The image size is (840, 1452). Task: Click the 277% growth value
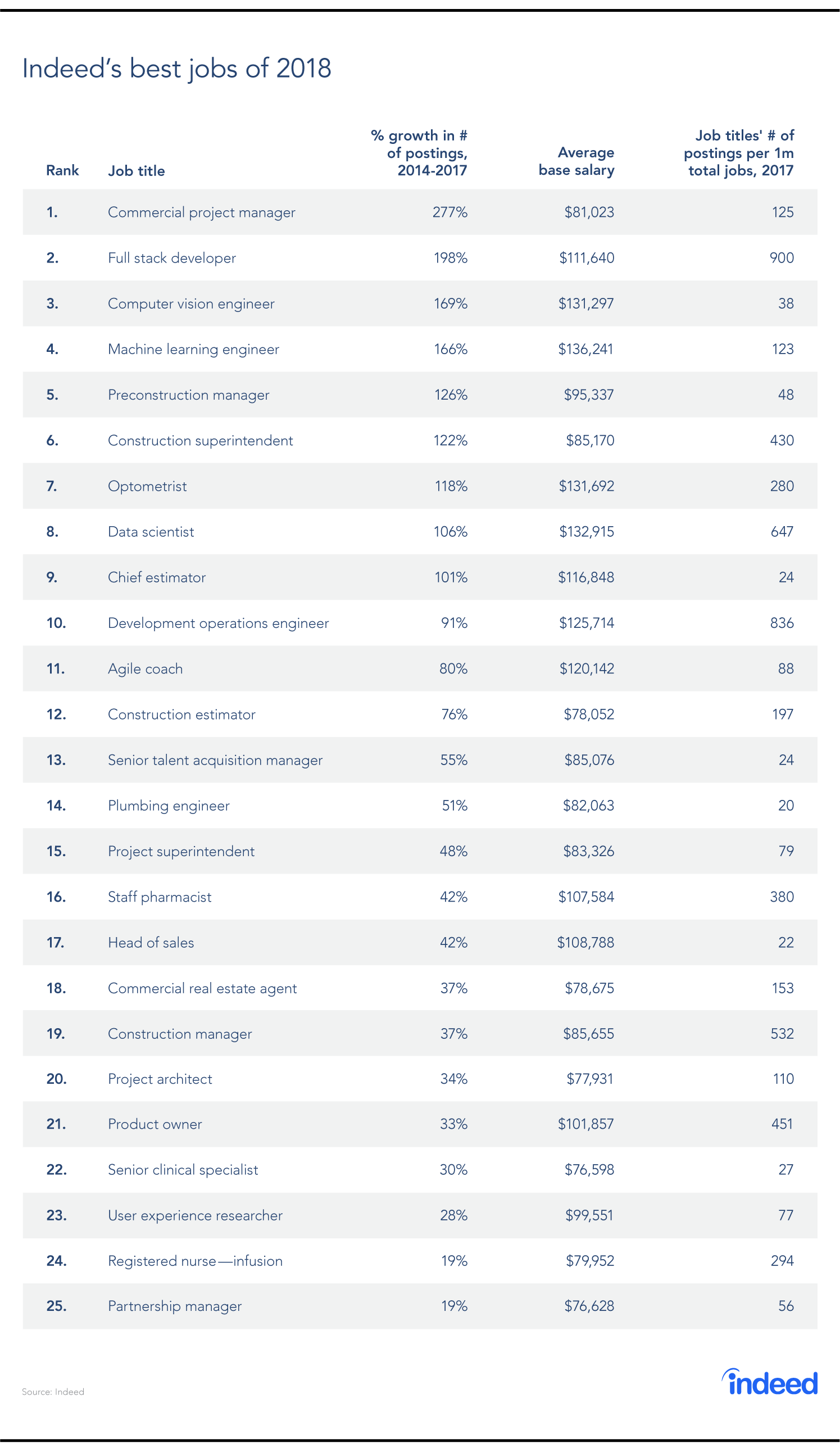coord(449,212)
